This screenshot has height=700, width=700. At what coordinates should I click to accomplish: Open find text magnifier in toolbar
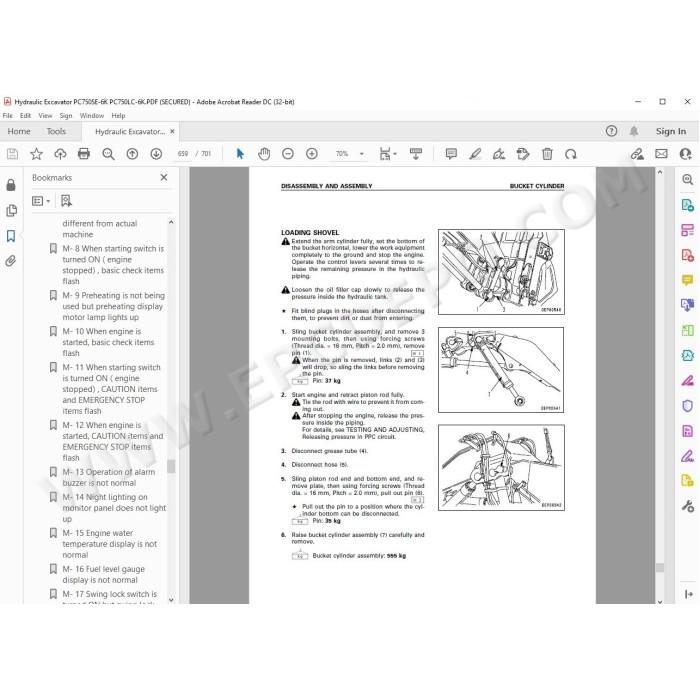tap(108, 154)
